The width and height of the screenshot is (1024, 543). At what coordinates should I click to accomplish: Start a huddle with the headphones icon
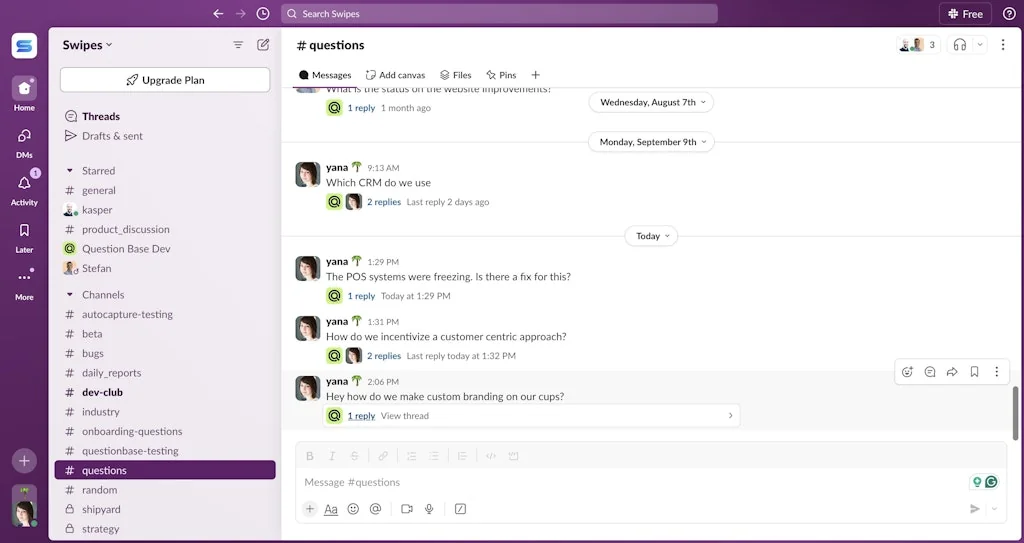[x=959, y=45]
